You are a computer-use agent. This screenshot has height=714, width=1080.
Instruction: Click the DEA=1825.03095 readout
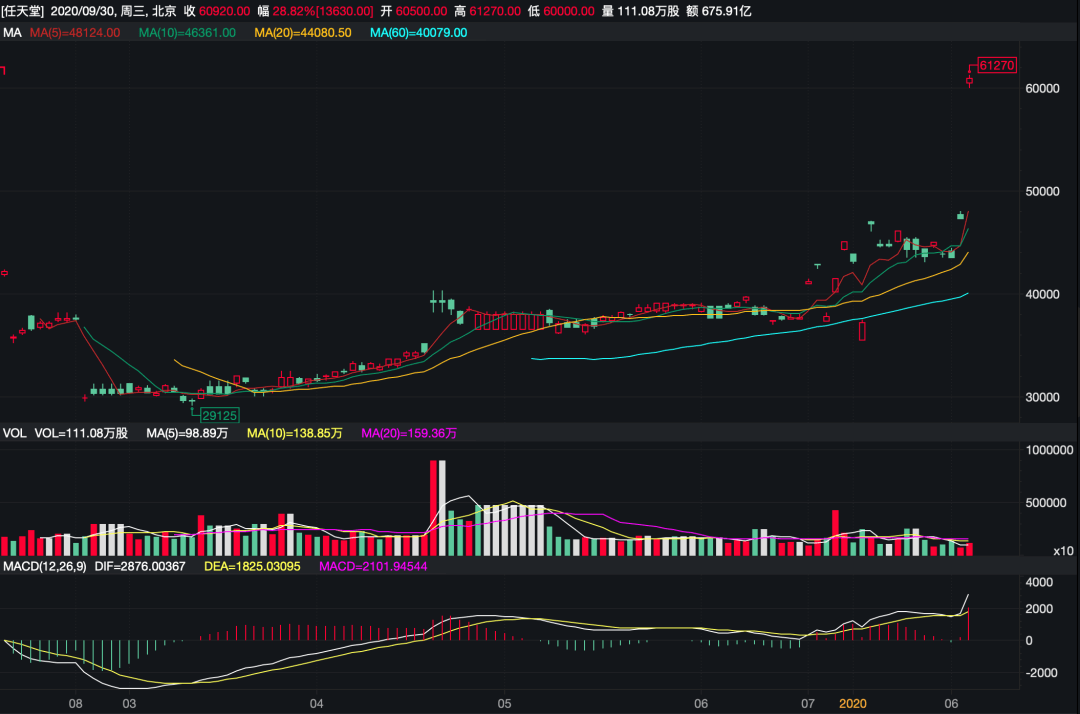(x=252, y=567)
